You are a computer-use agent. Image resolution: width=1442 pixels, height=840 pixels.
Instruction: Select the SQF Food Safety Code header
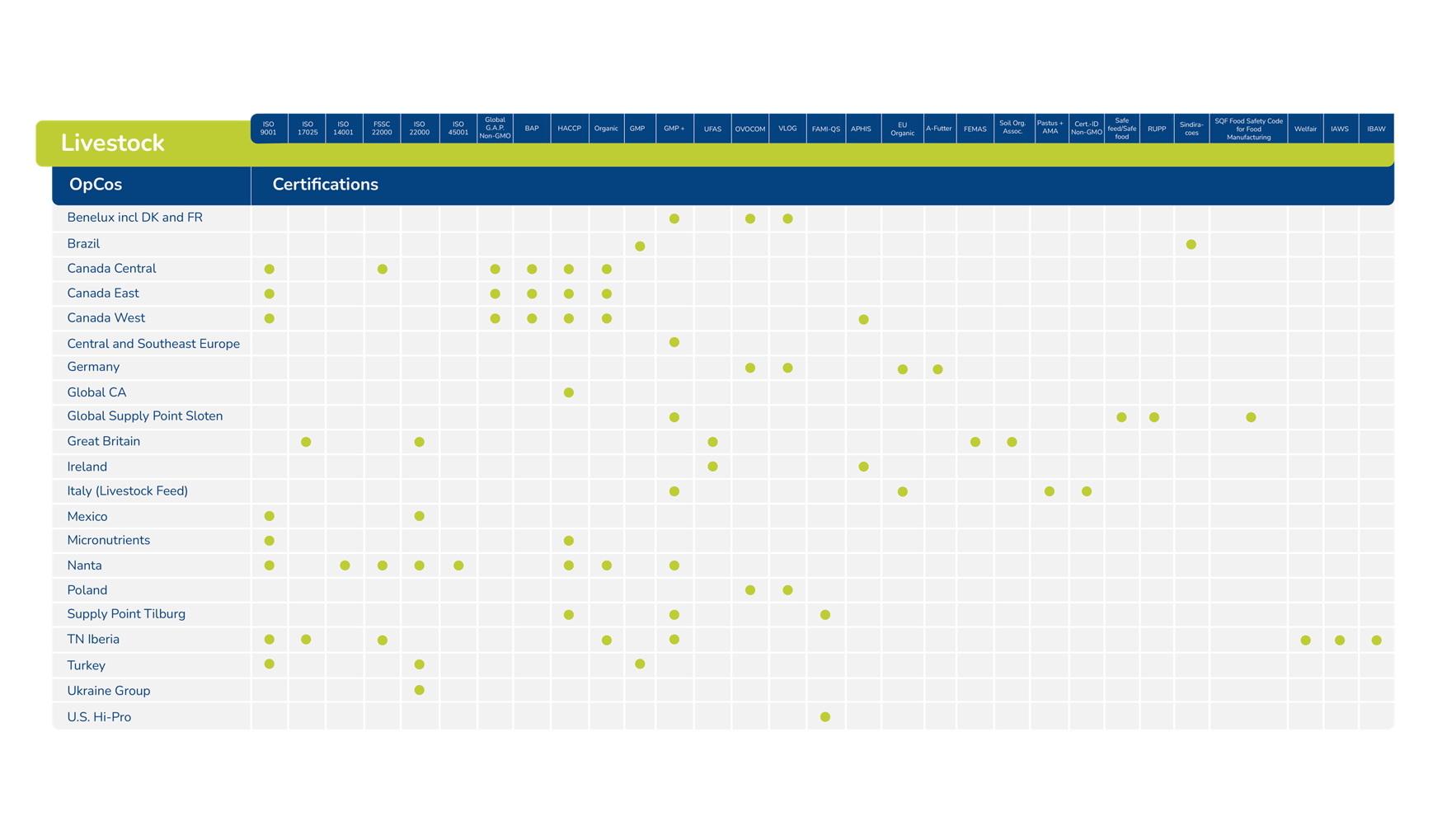pos(1248,129)
